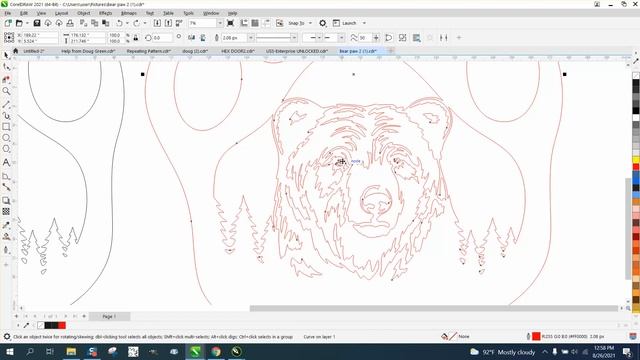Click the Import icon in the toolbar
Screen dimensions: 640x360
pos(157,23)
